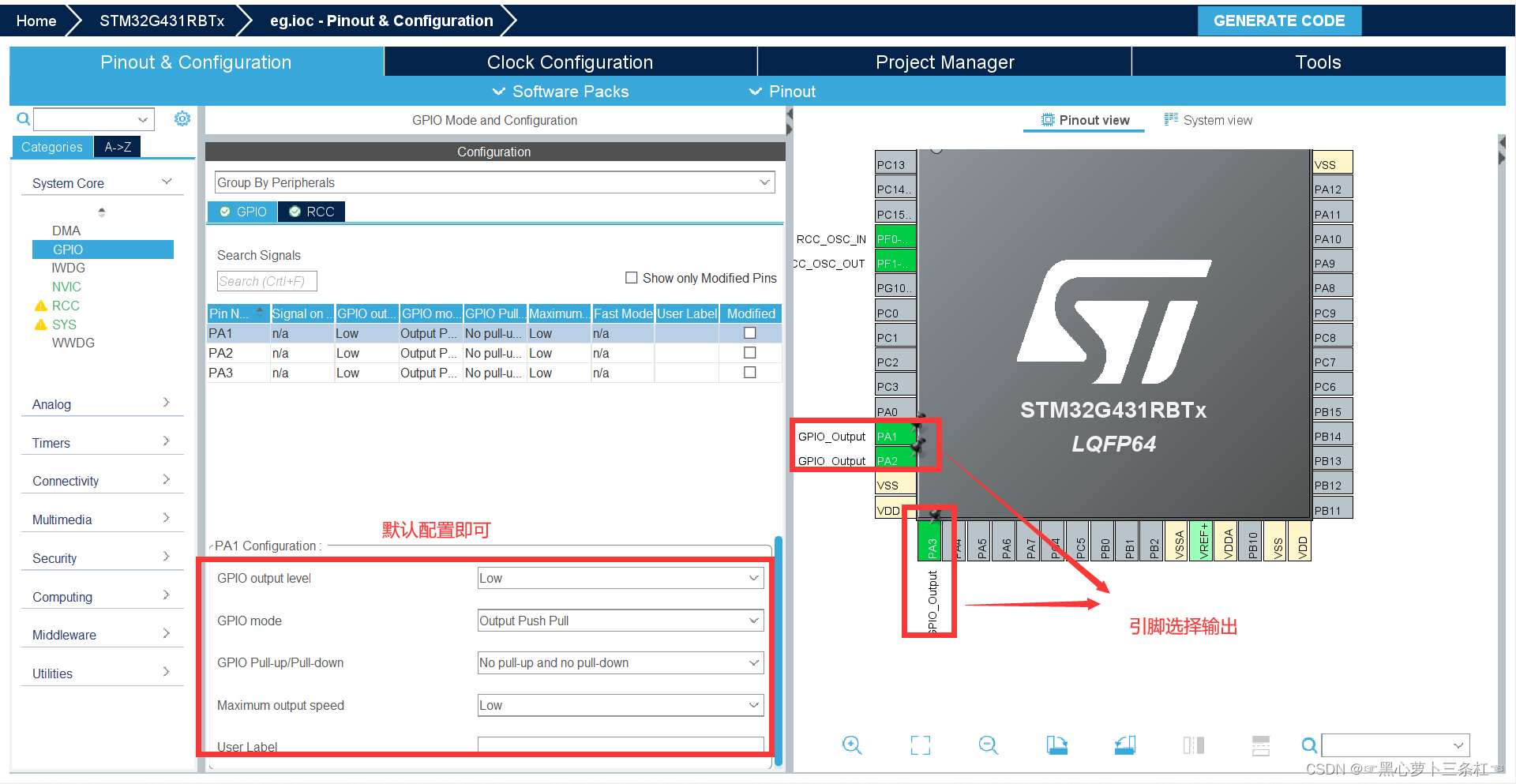Expand the Analog category

tap(102, 404)
